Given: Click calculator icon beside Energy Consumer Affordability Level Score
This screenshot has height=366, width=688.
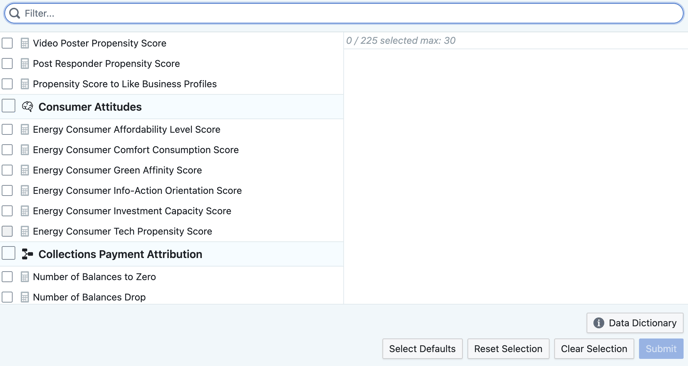Looking at the screenshot, I should [x=25, y=129].
